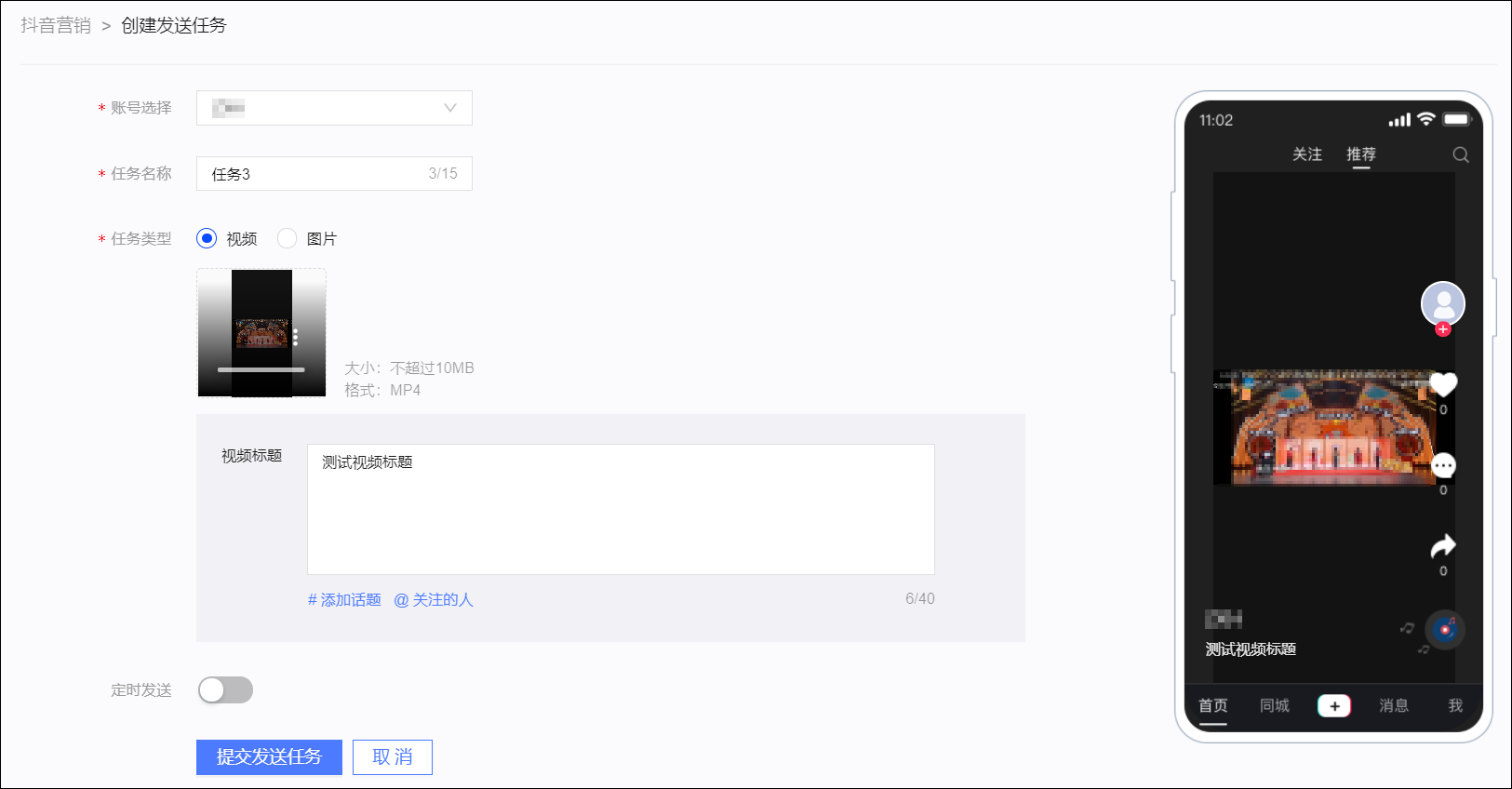Click the uploaded video thumbnail
Viewport: 1512px width, 789px height.
pyautogui.click(x=261, y=333)
